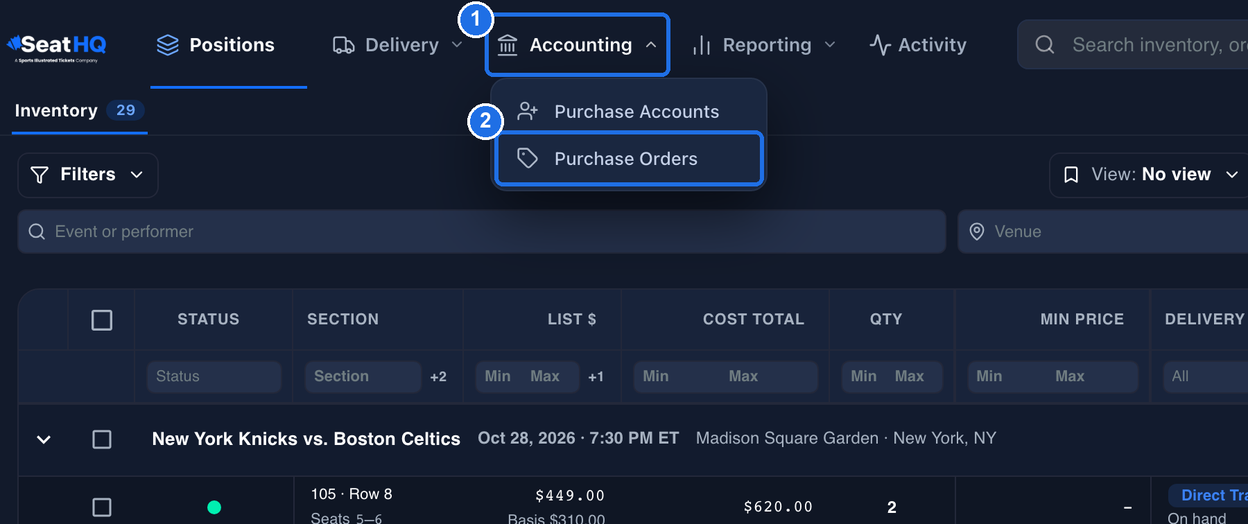Click the Qty Min filter field
The width and height of the screenshot is (1248, 524).
pyautogui.click(x=866, y=376)
